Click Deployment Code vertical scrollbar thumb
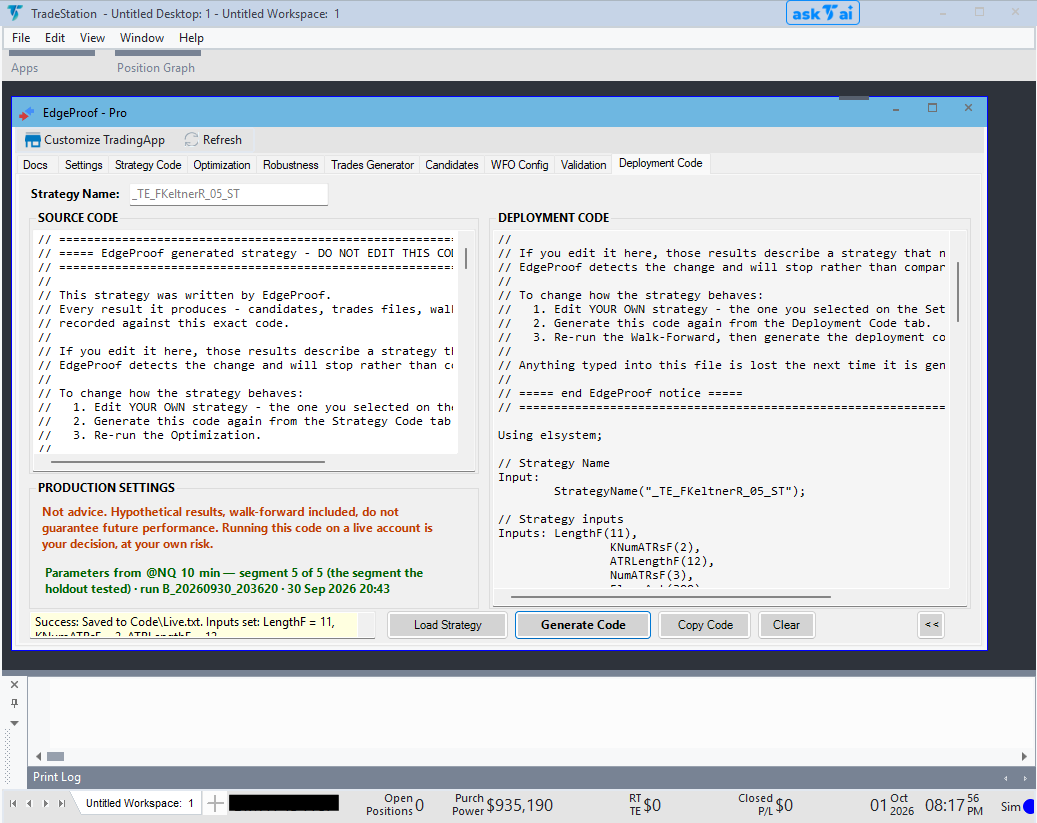The width and height of the screenshot is (1037, 823). pos(958,292)
